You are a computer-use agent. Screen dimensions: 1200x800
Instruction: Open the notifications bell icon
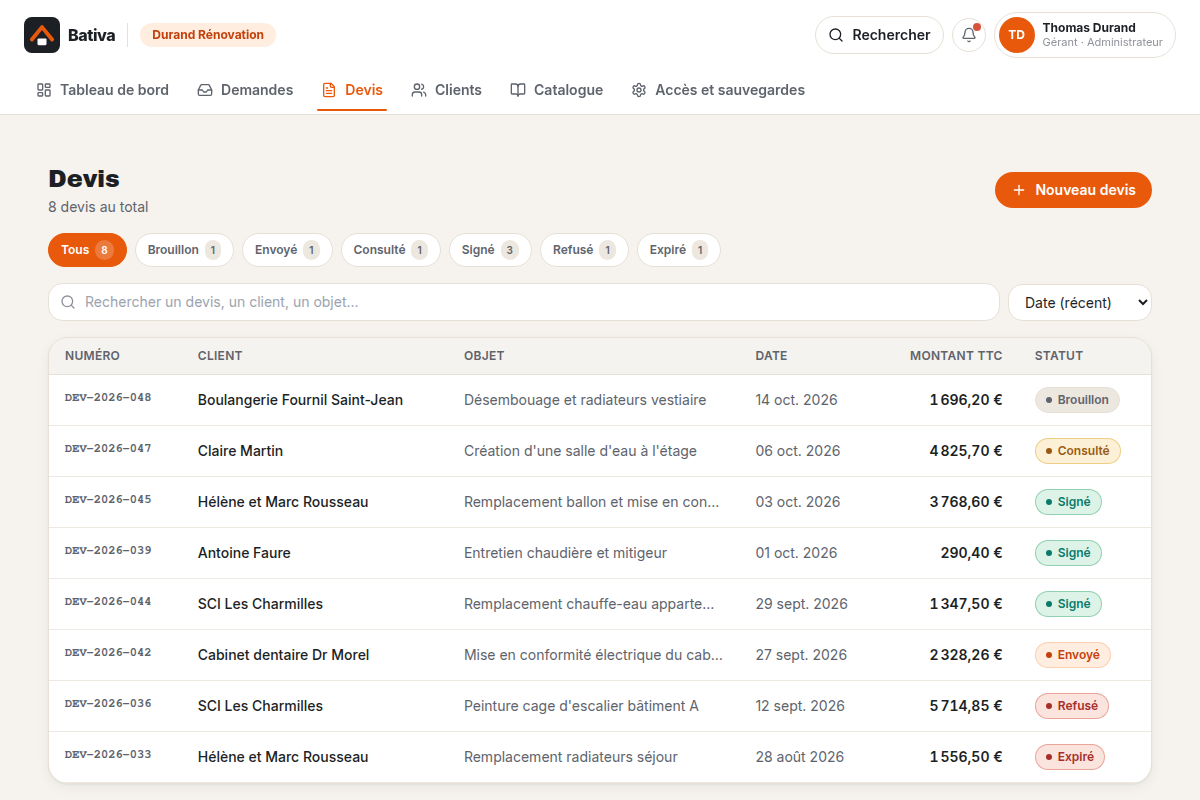[x=969, y=35]
